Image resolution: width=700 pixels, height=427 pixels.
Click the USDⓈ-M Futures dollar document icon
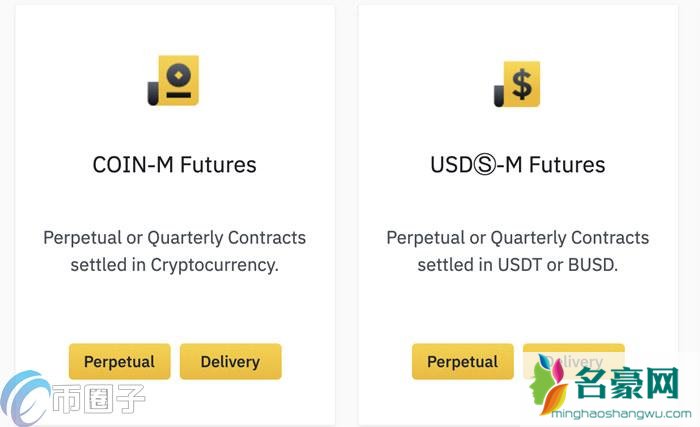coord(517,84)
